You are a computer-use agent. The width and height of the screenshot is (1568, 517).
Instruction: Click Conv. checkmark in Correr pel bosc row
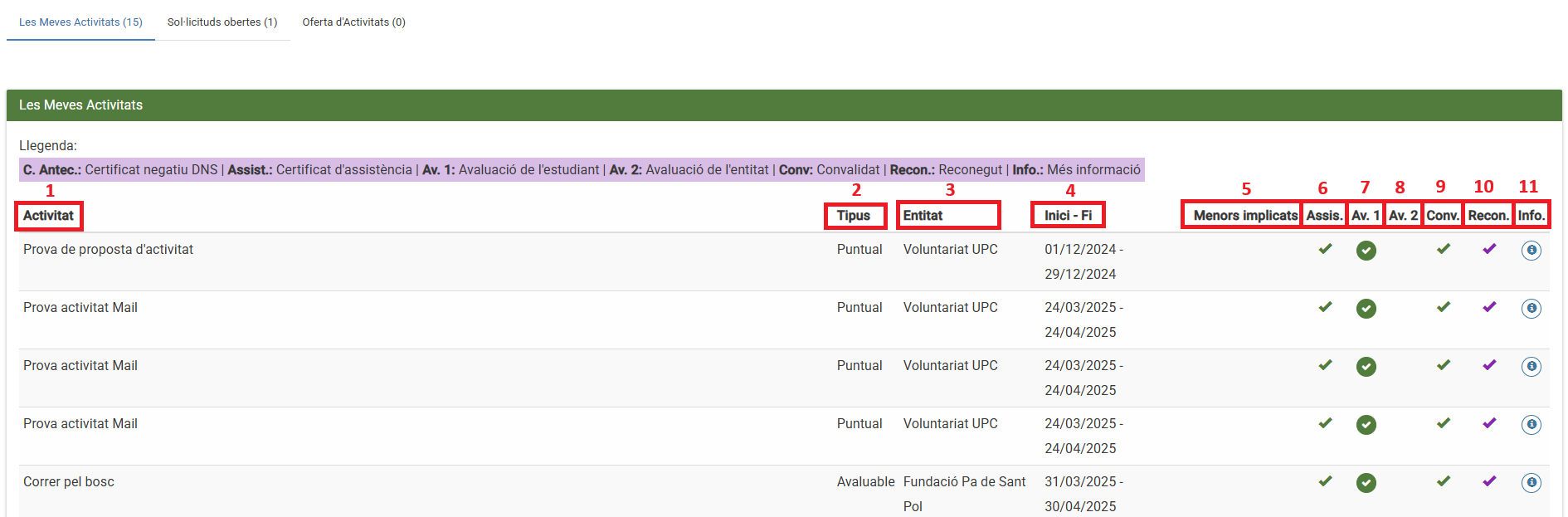(x=1444, y=481)
